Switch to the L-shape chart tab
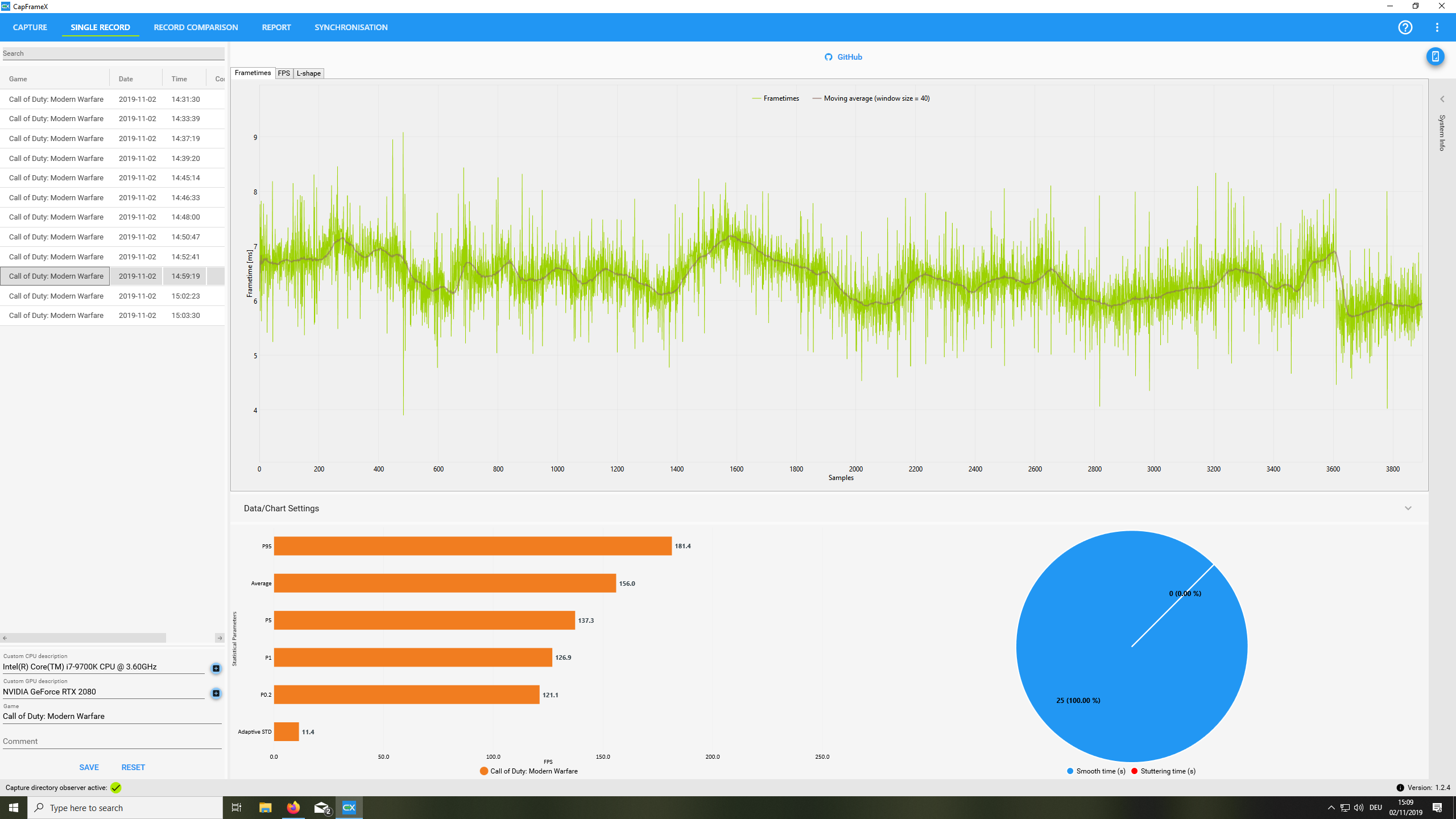This screenshot has width=1456, height=819. (x=308, y=73)
